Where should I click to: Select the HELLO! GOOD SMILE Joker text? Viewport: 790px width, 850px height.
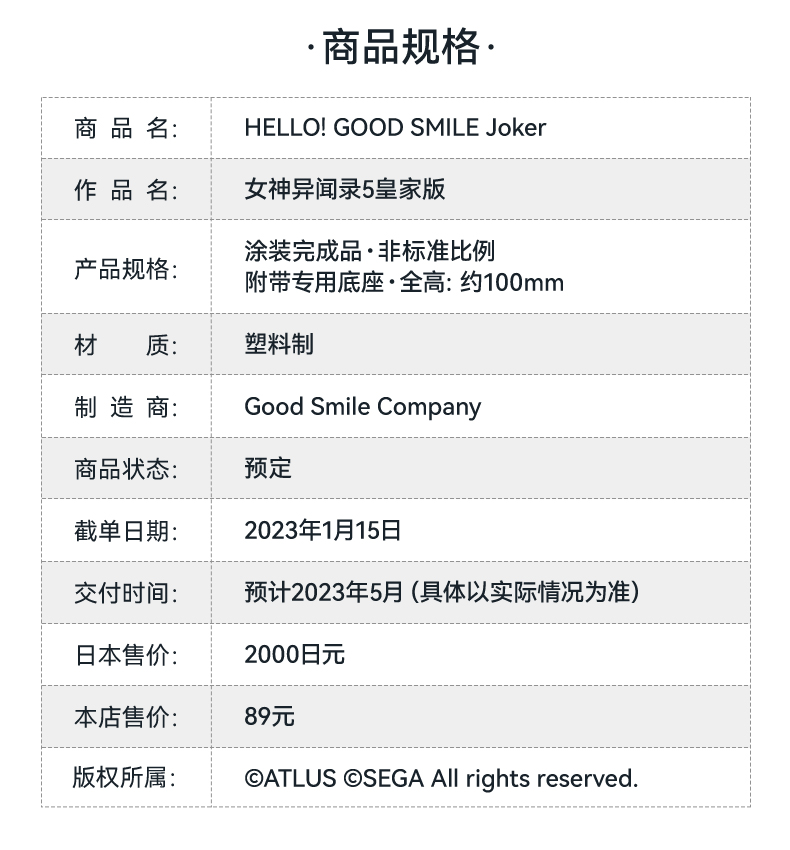(x=395, y=128)
